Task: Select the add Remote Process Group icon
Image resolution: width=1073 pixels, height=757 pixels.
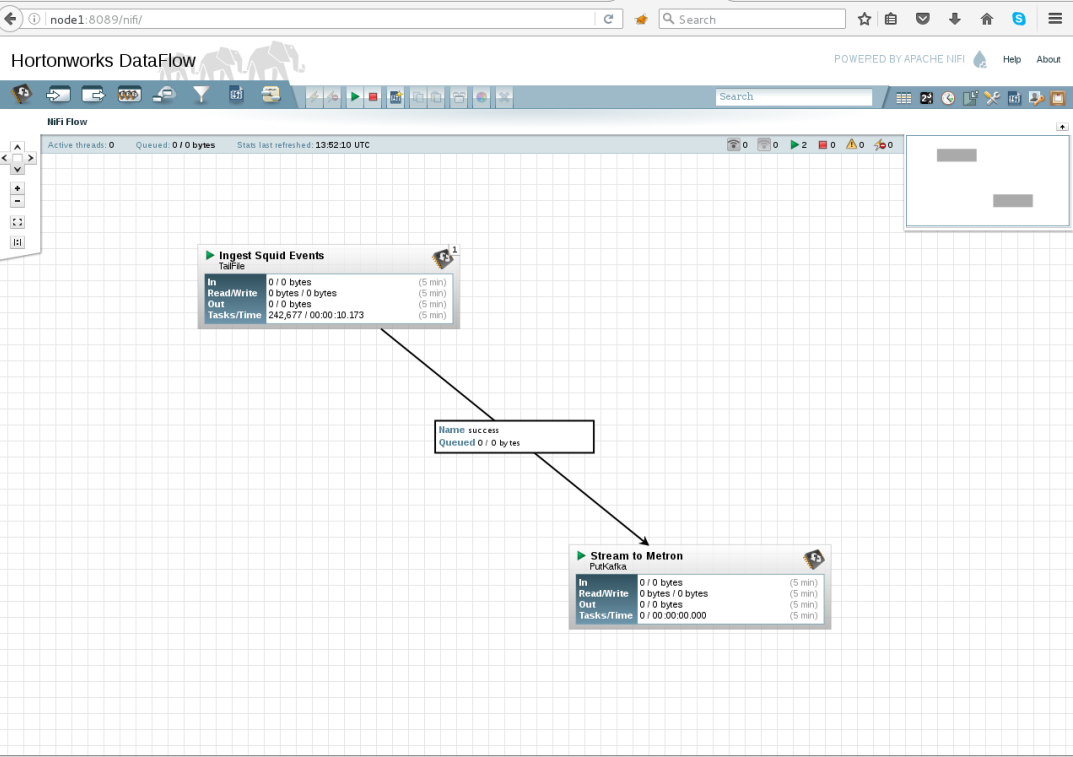Action: [164, 94]
